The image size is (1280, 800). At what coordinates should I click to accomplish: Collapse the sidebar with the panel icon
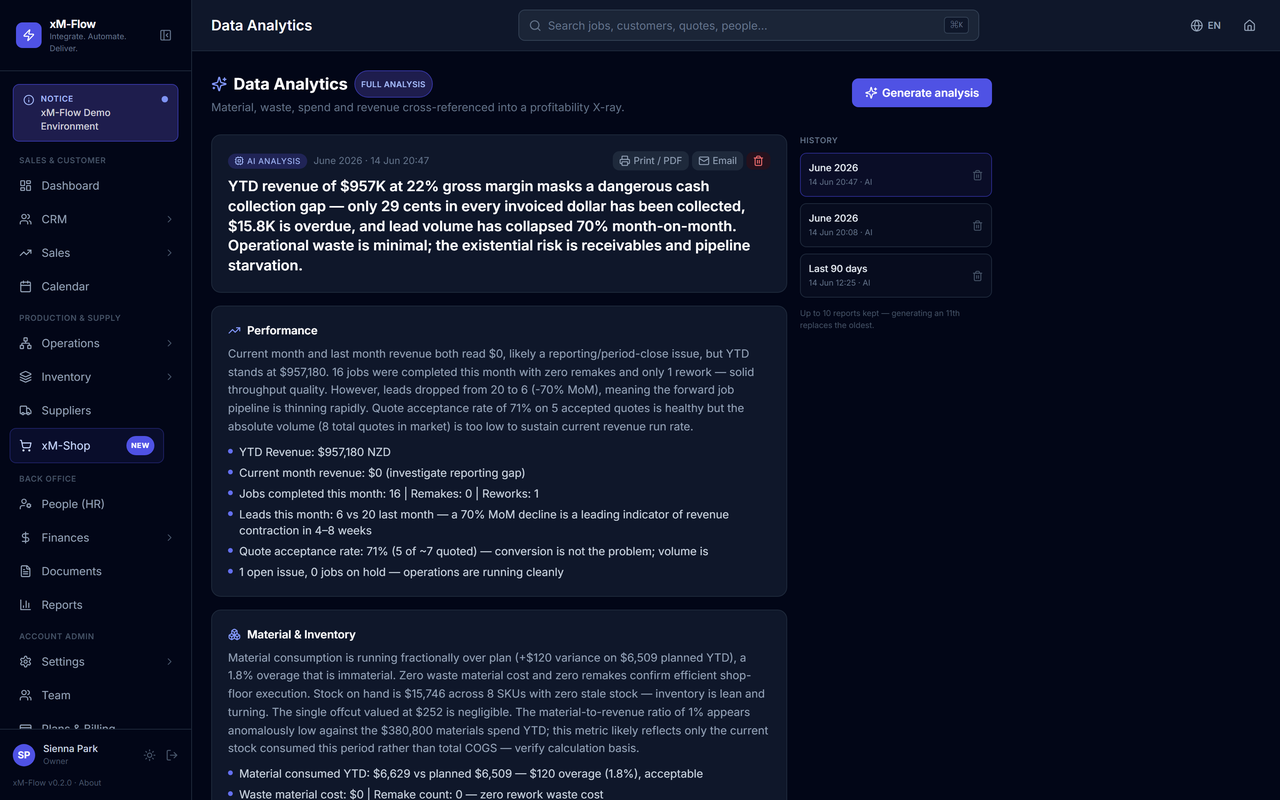166,35
